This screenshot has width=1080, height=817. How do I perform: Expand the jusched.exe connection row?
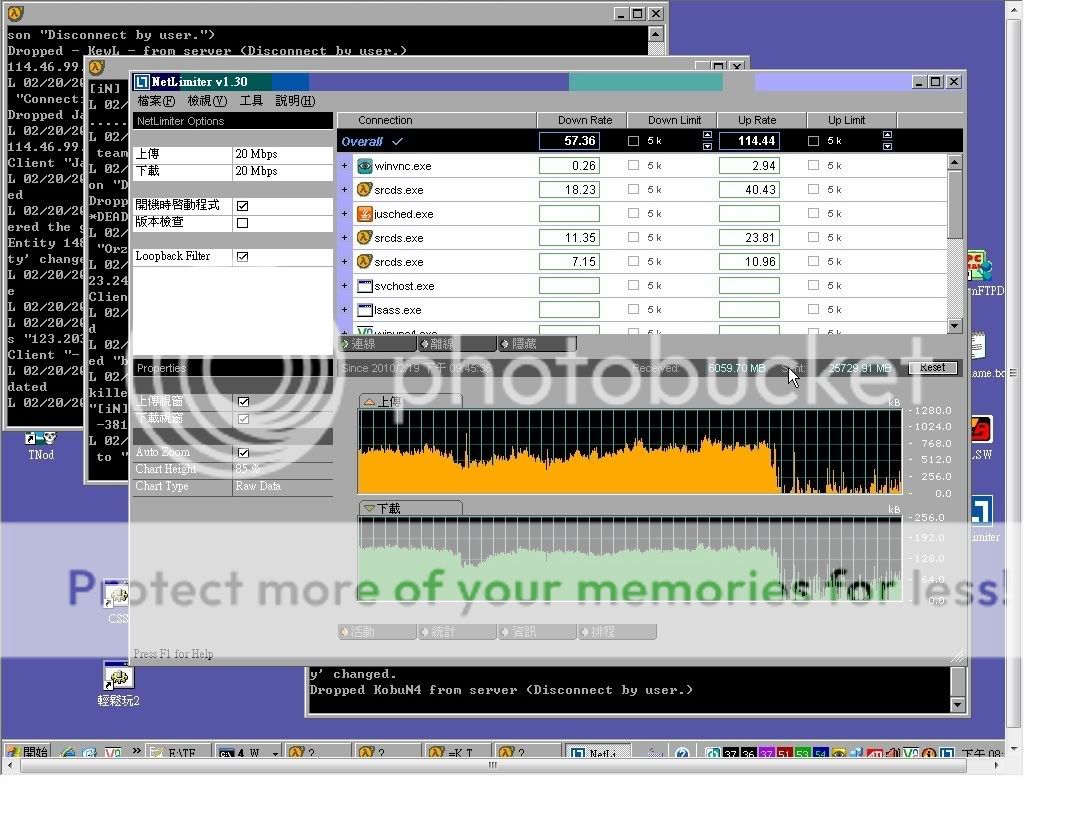(344, 214)
